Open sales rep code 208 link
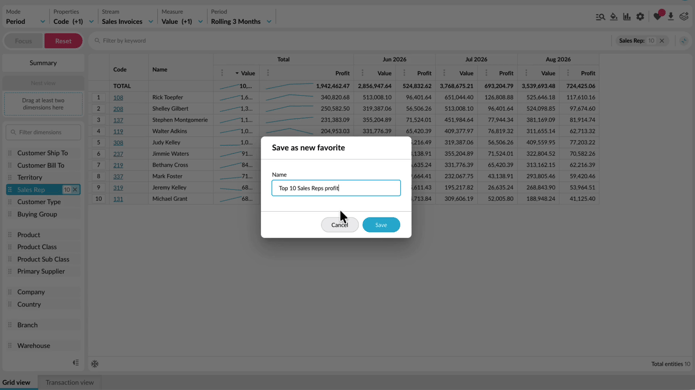The image size is (695, 390). tap(118, 109)
